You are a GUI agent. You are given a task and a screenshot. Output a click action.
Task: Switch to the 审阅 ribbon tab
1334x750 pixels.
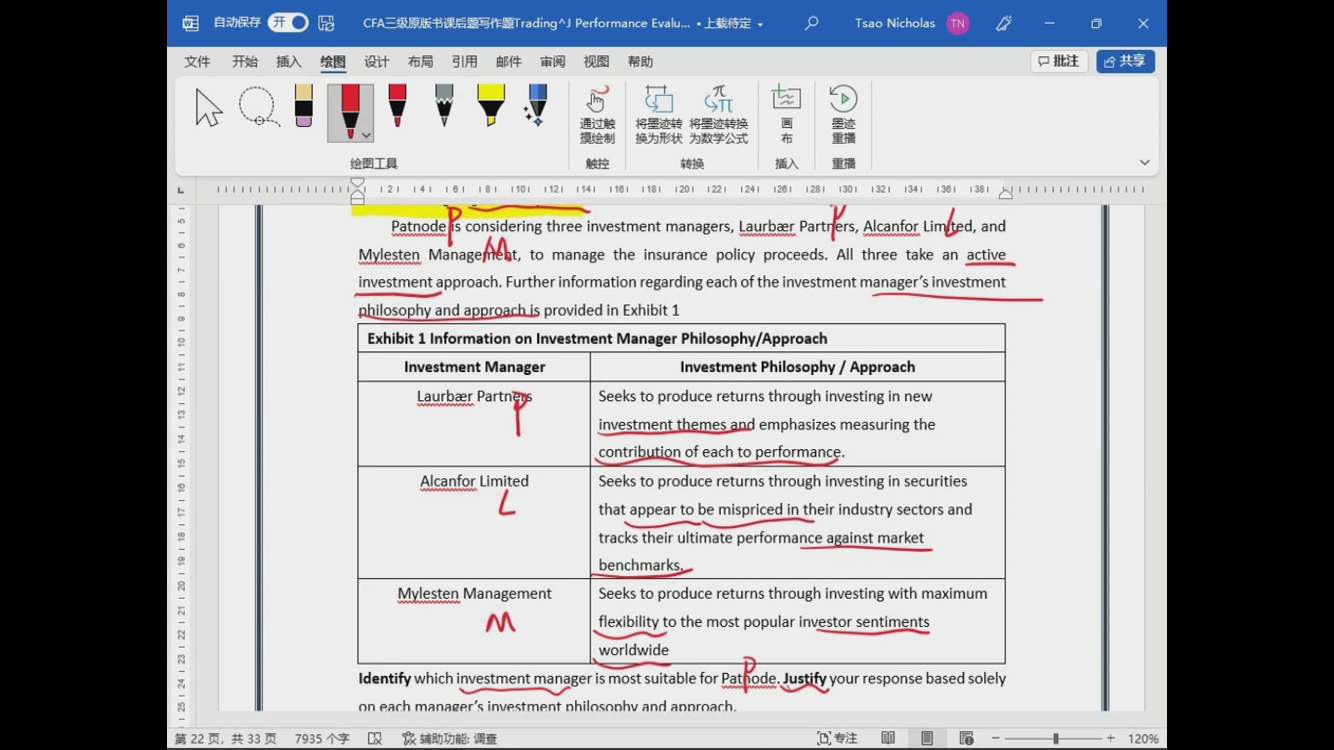tap(552, 62)
